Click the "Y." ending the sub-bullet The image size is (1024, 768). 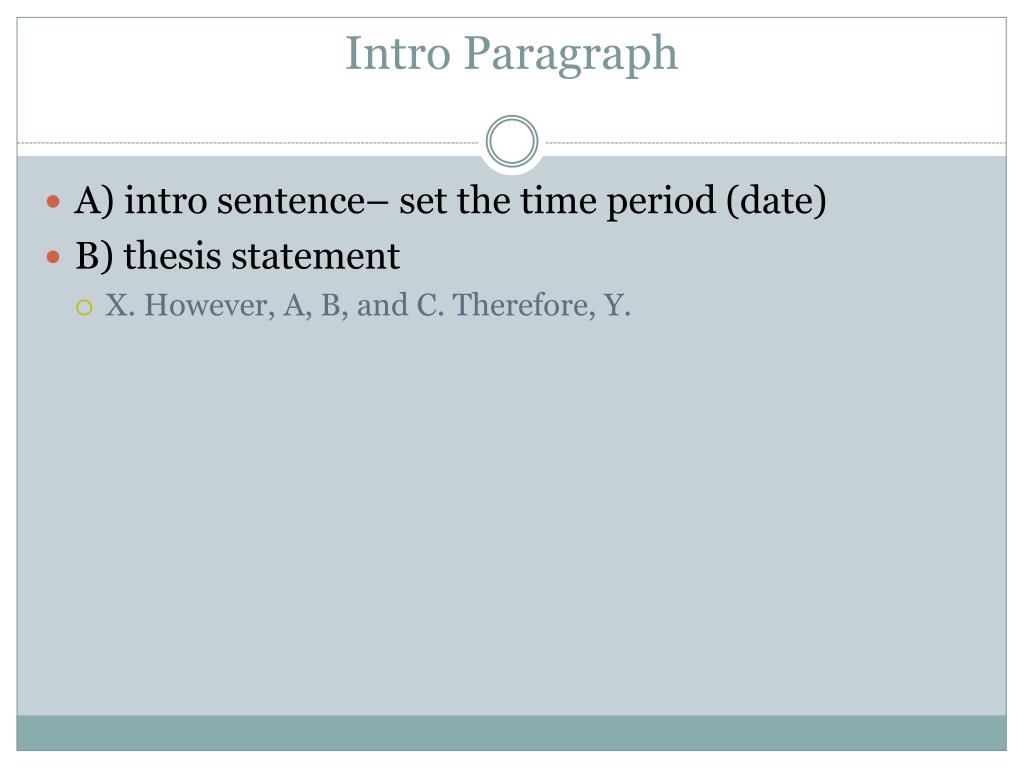point(617,306)
